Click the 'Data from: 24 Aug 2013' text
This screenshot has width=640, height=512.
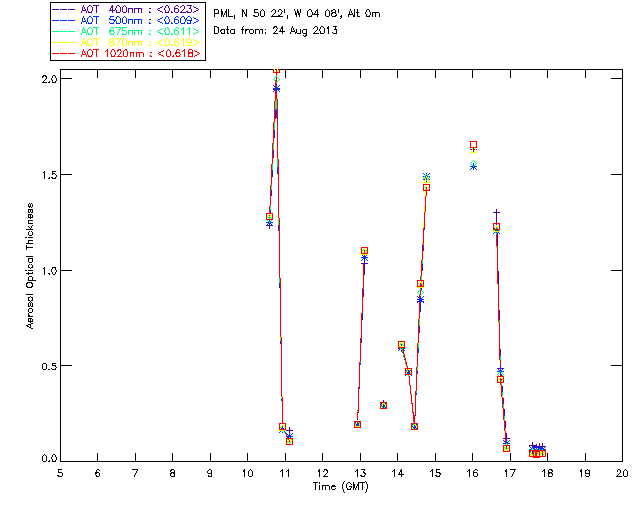(x=276, y=31)
